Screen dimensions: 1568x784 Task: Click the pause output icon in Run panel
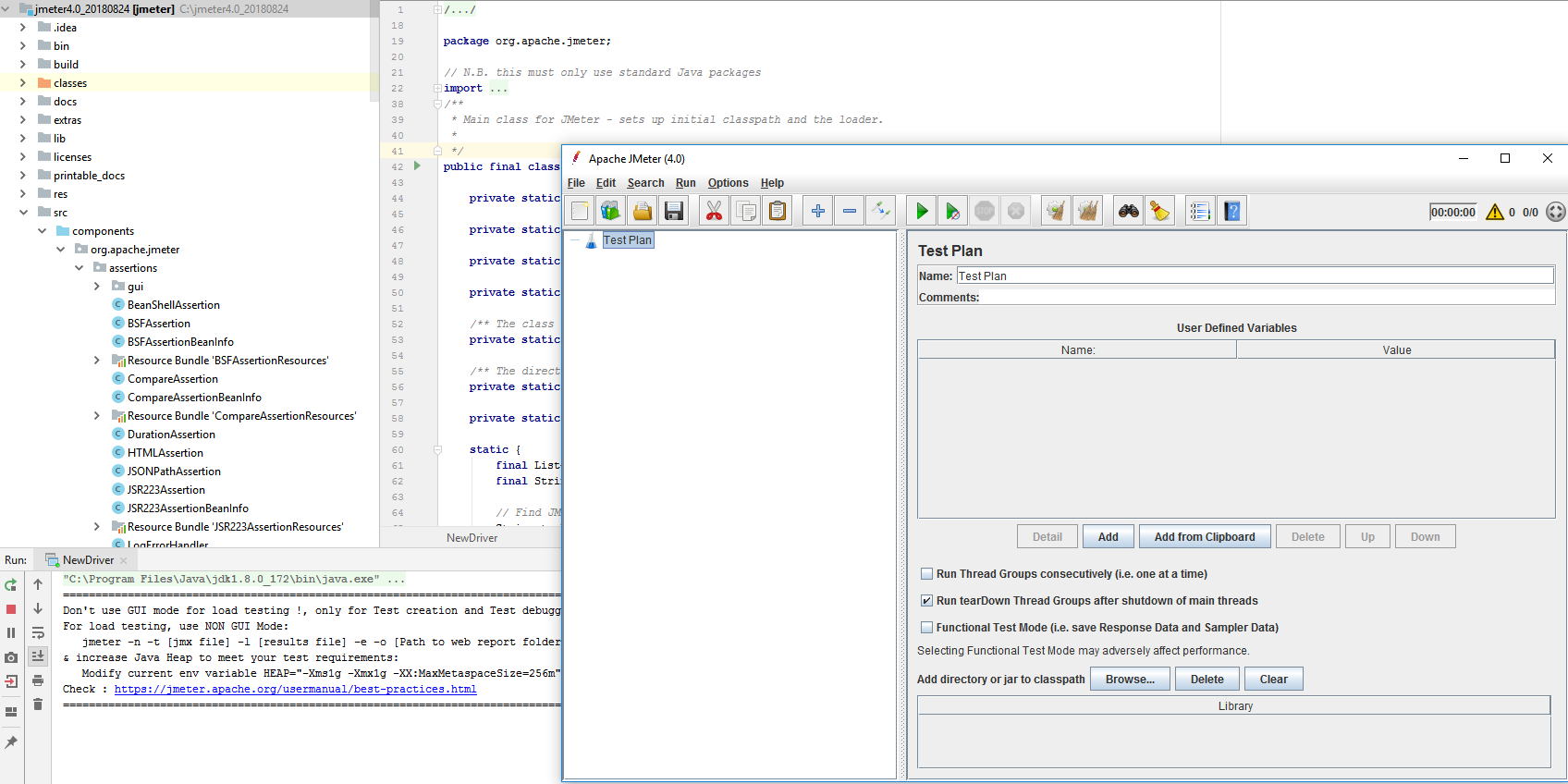click(11, 633)
